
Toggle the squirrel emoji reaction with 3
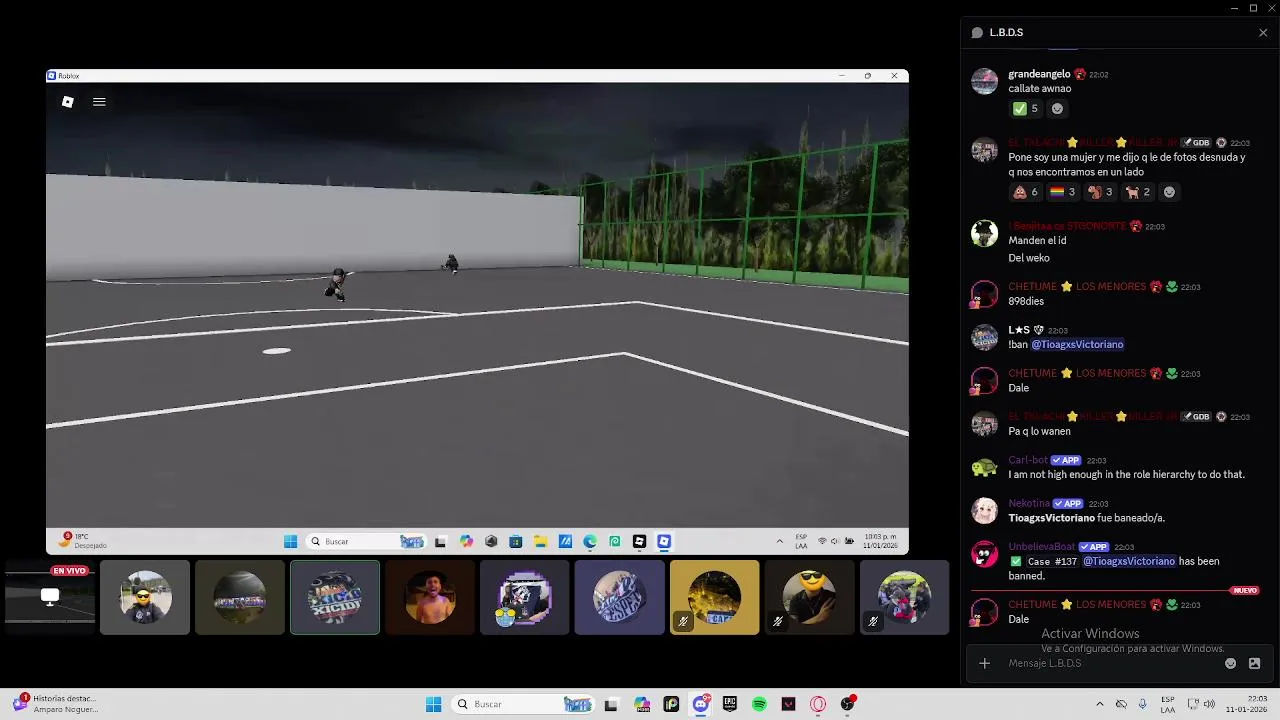point(1100,192)
